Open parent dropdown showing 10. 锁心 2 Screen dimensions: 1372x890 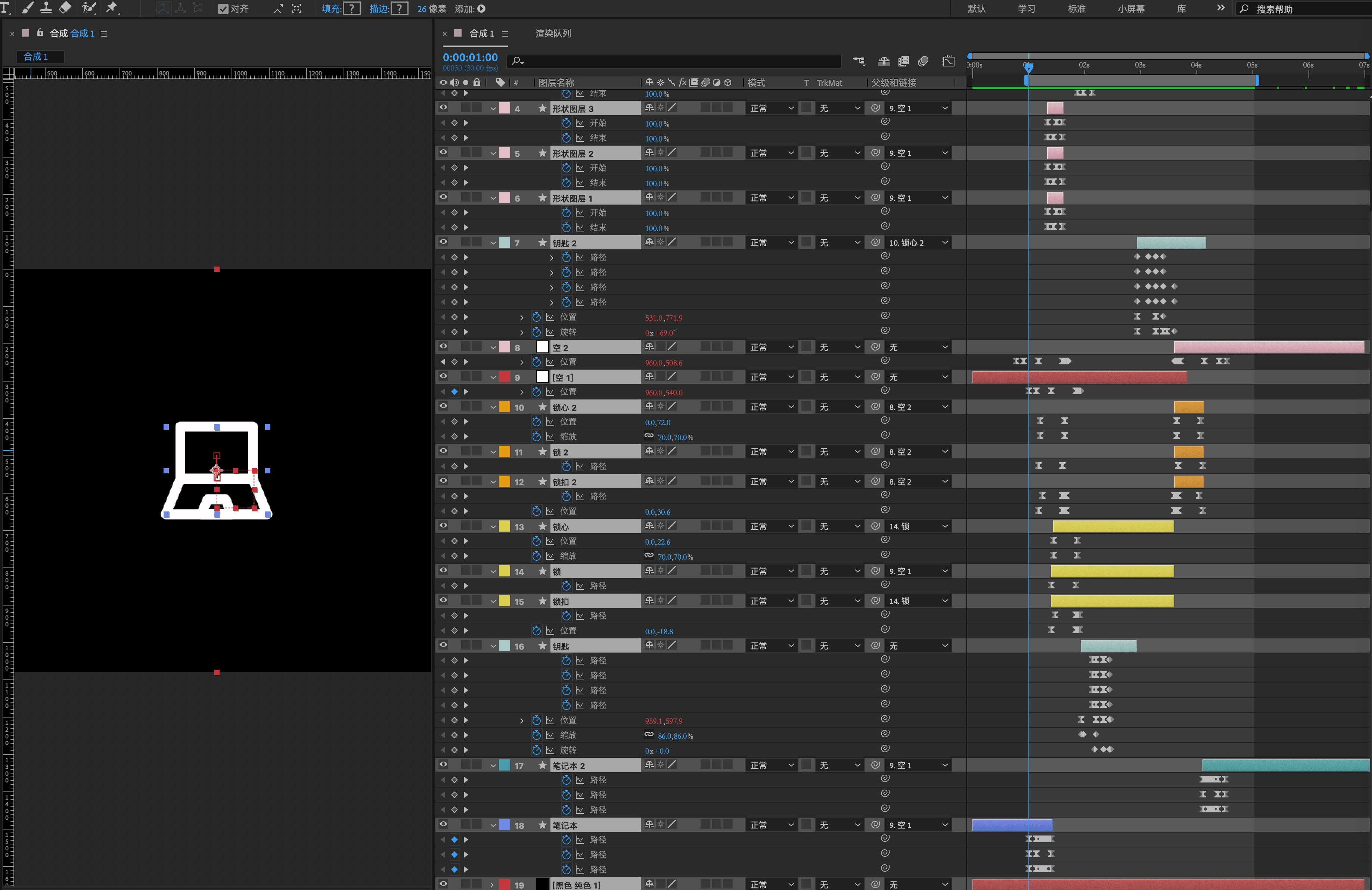coord(918,243)
